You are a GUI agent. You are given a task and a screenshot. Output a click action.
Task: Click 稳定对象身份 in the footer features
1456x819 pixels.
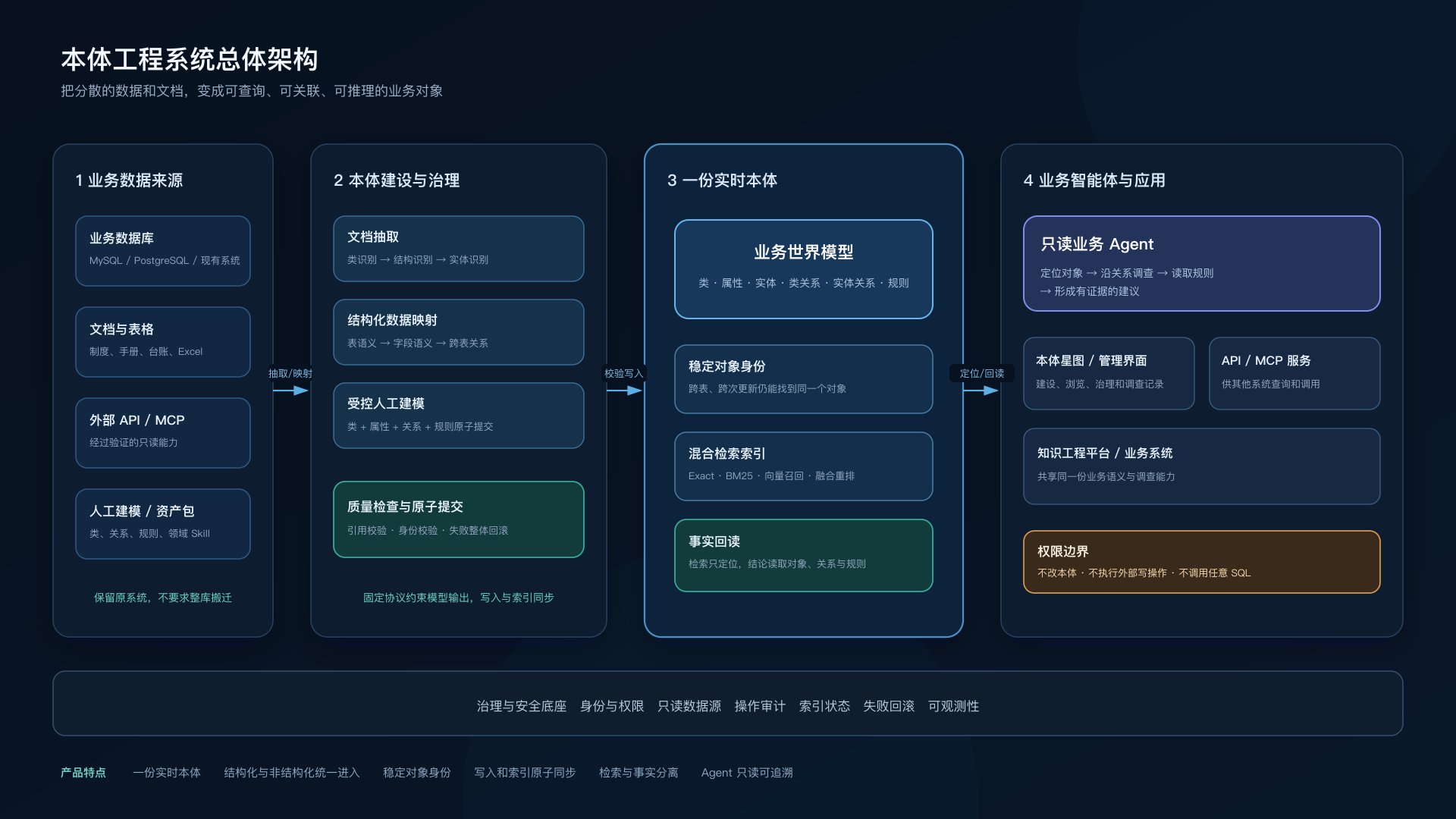click(417, 773)
